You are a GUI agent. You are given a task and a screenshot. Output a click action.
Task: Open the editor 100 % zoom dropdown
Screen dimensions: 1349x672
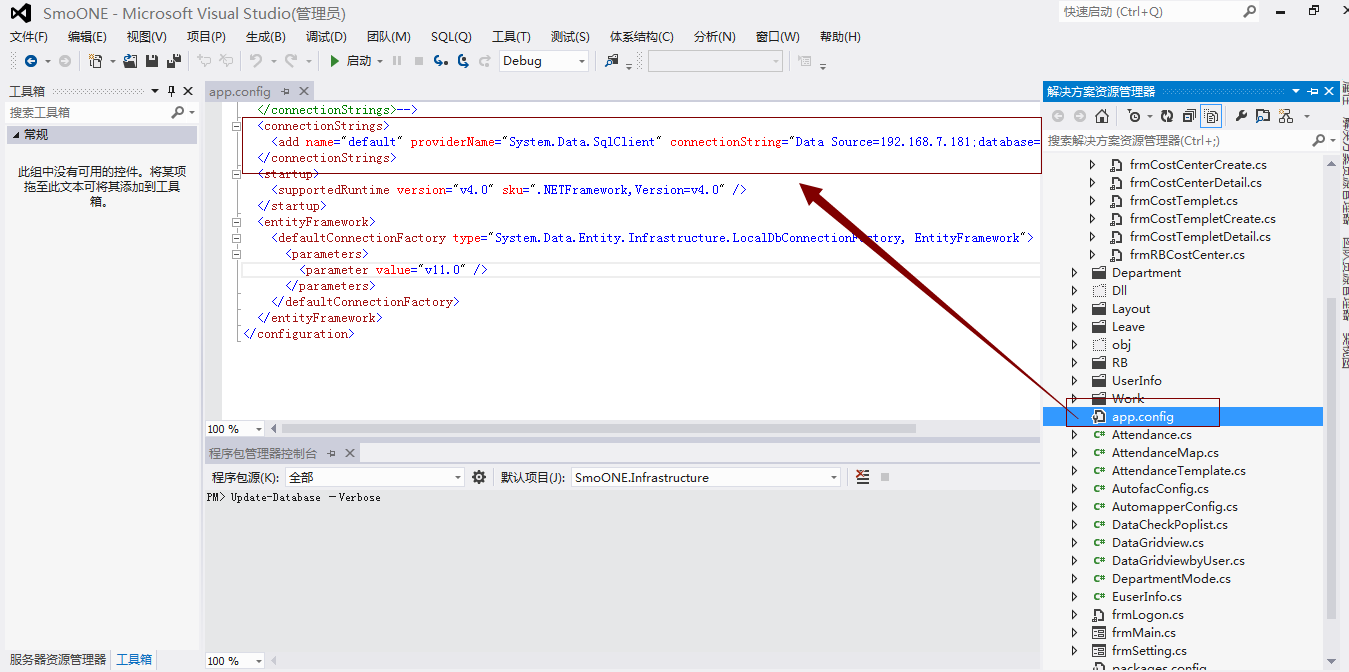pyautogui.click(x=258, y=429)
